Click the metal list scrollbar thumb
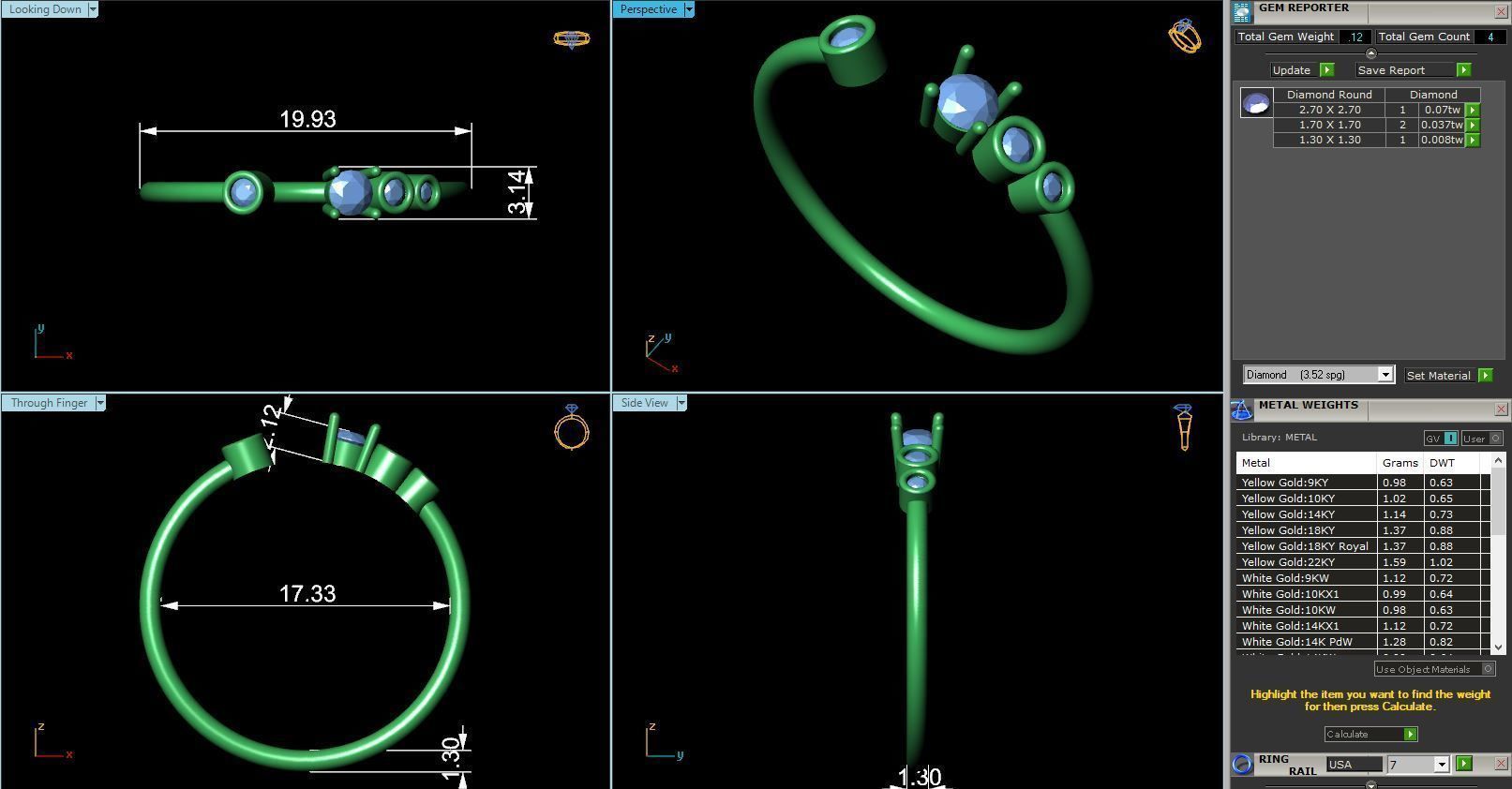Screen dimensions: 1512x789 1498,503
